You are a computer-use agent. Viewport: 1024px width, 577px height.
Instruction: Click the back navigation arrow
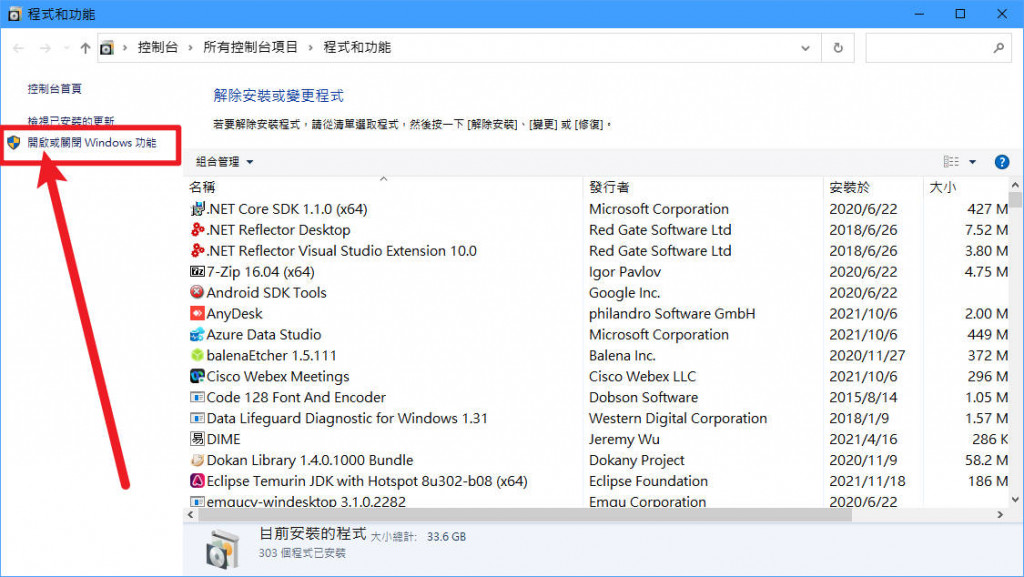[x=18, y=48]
